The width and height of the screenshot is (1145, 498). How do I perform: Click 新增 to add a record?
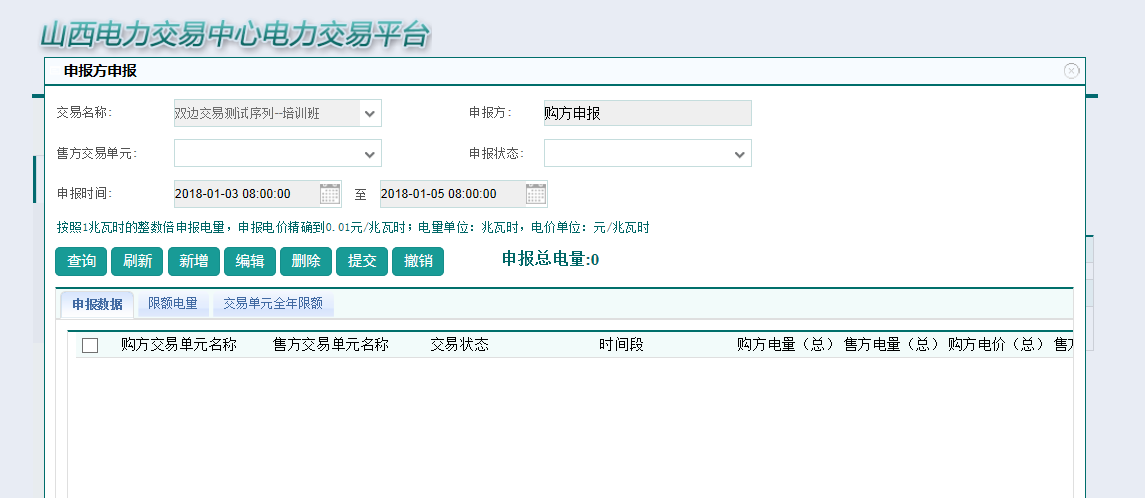tap(194, 262)
